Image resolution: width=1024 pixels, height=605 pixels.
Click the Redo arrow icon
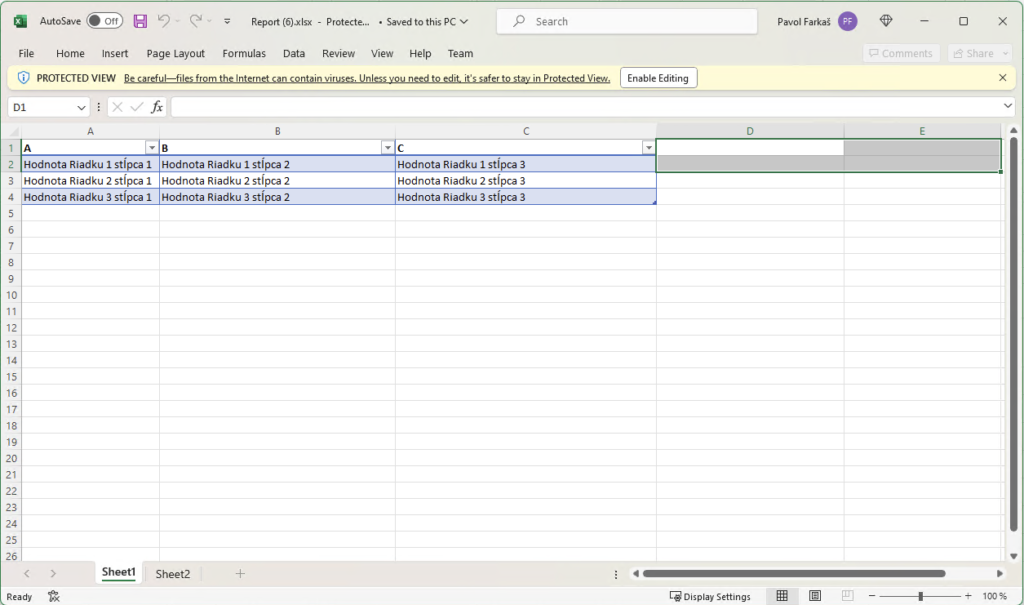click(196, 21)
